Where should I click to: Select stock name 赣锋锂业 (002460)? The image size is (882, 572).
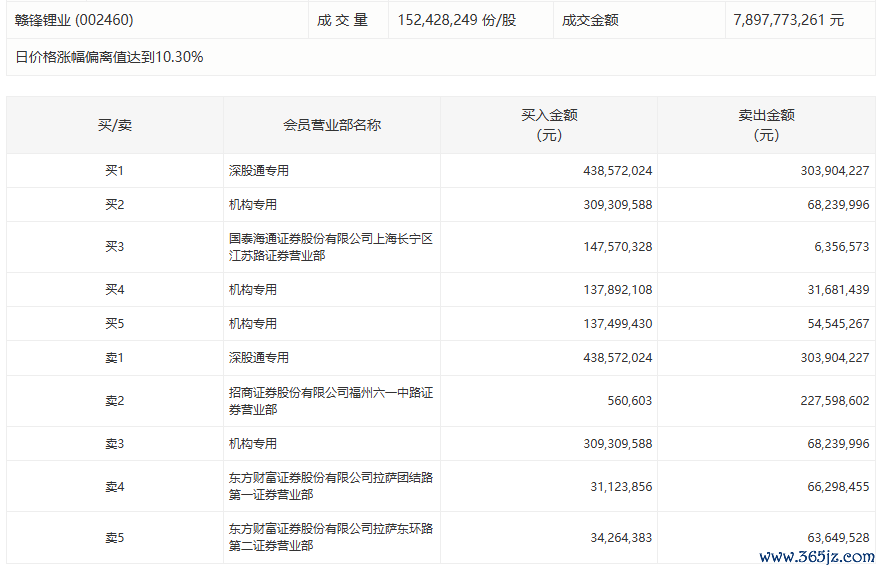74,20
